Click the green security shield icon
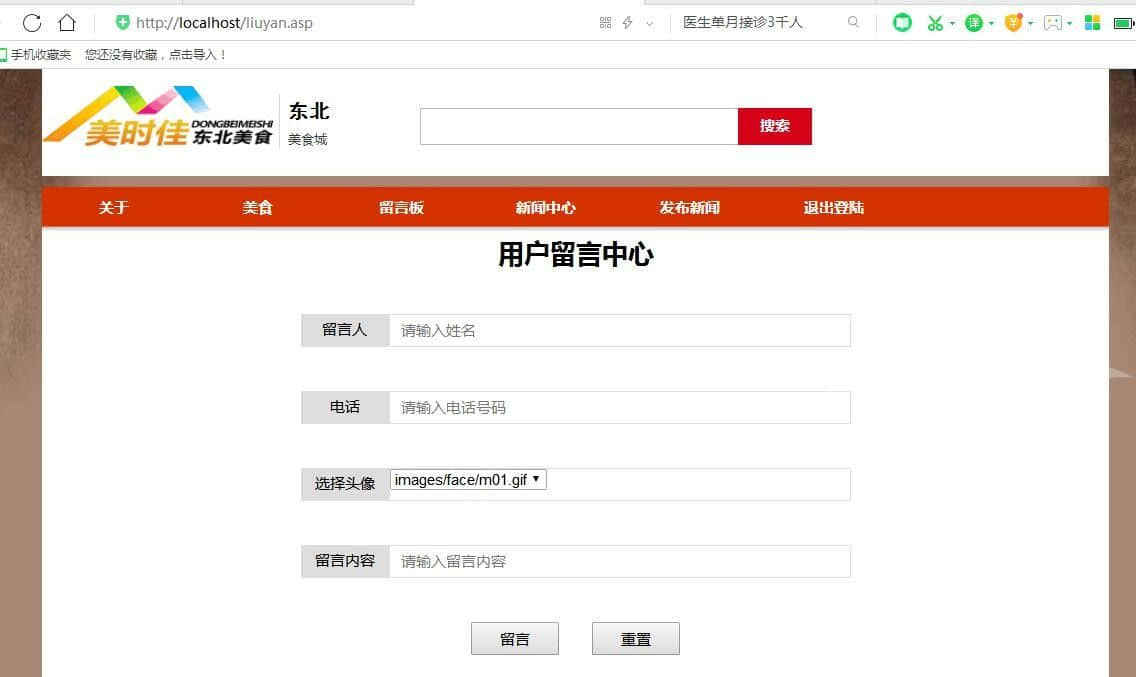Image resolution: width=1136 pixels, height=677 pixels. click(122, 22)
